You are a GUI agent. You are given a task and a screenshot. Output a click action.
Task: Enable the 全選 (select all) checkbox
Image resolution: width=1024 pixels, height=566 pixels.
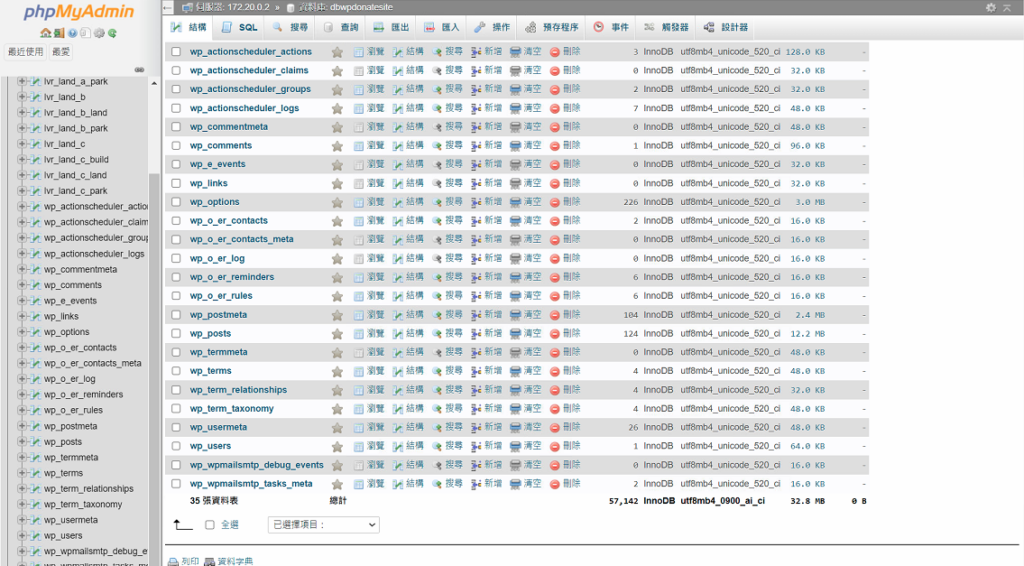[210, 524]
